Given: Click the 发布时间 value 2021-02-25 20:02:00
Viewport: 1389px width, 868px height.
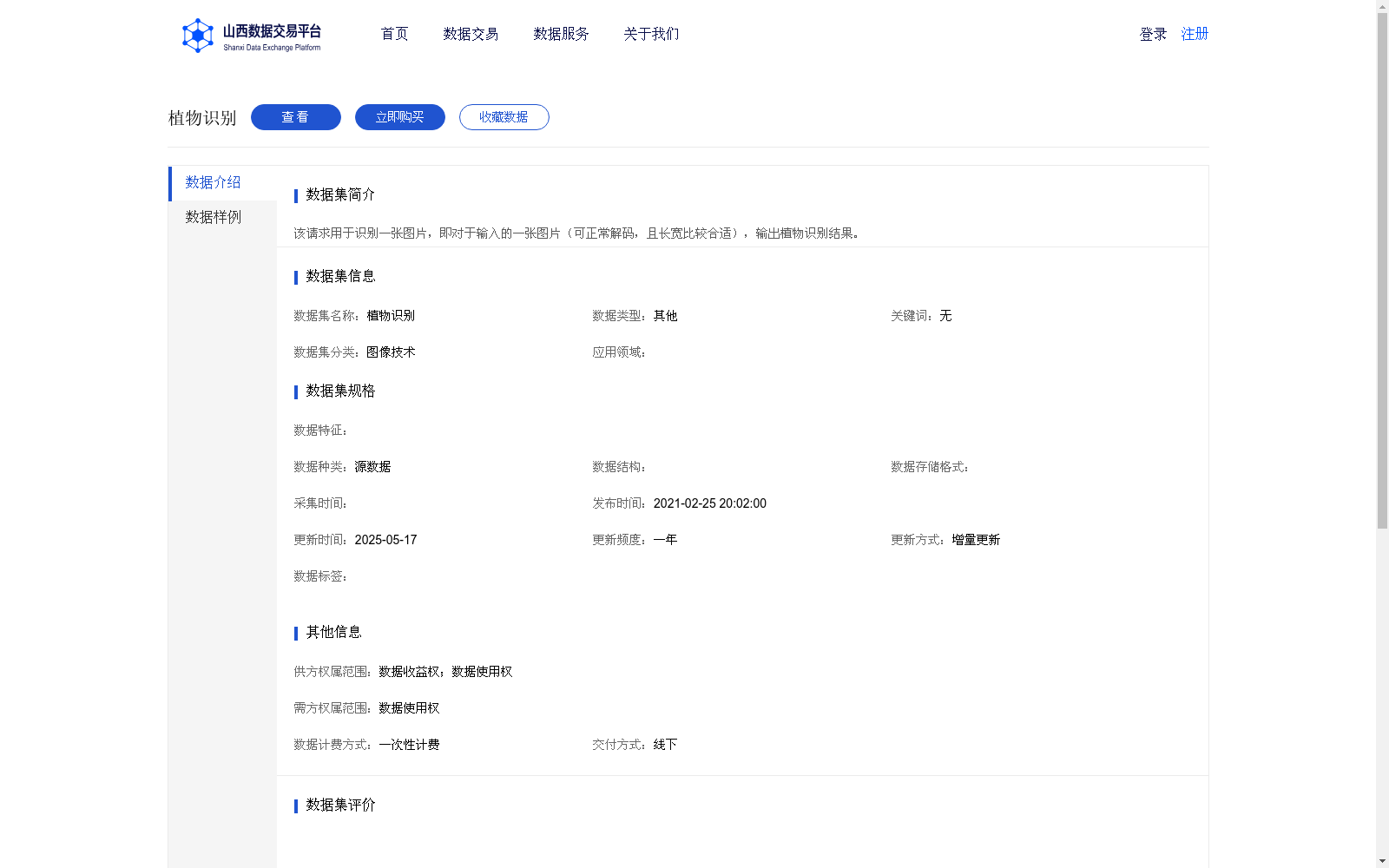Looking at the screenshot, I should pyautogui.click(x=710, y=503).
